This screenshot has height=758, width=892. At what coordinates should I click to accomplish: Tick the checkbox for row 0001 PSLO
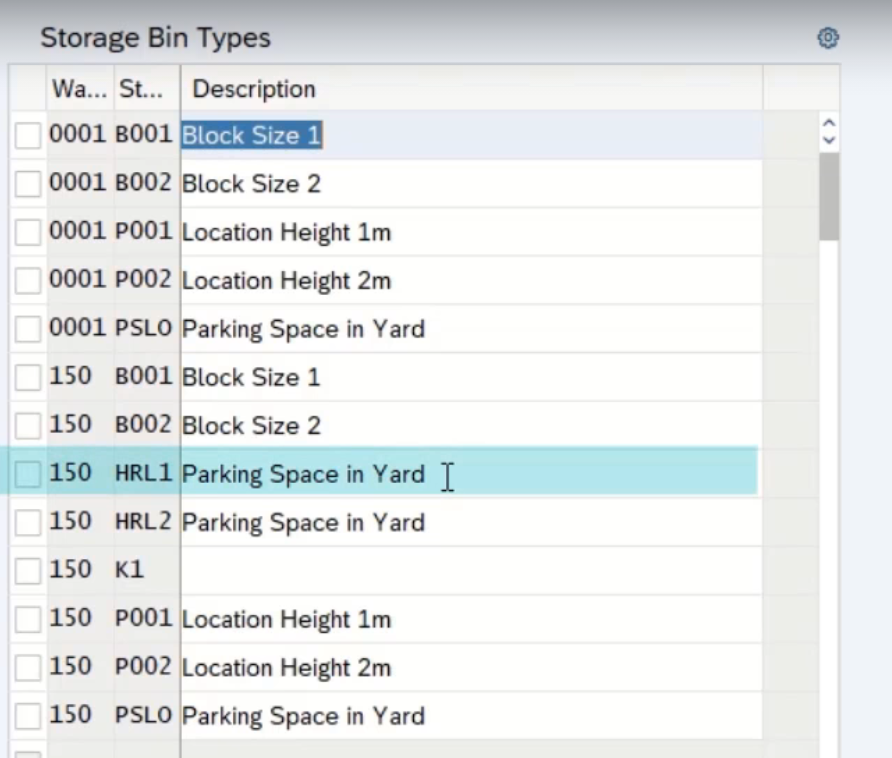28,329
